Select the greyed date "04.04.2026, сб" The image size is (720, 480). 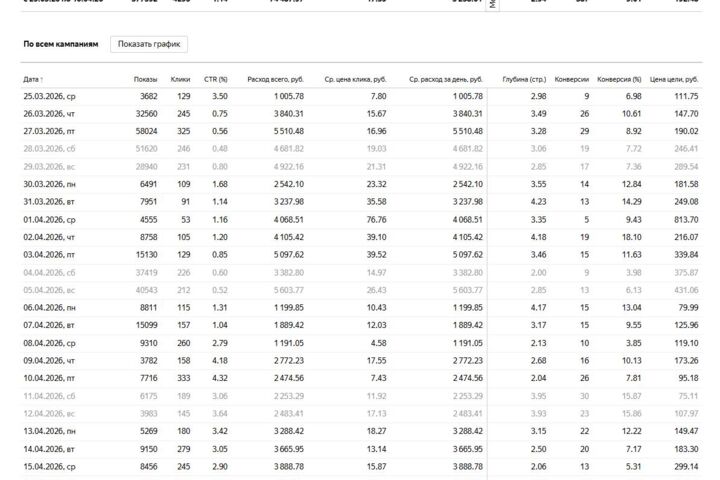(x=49, y=272)
